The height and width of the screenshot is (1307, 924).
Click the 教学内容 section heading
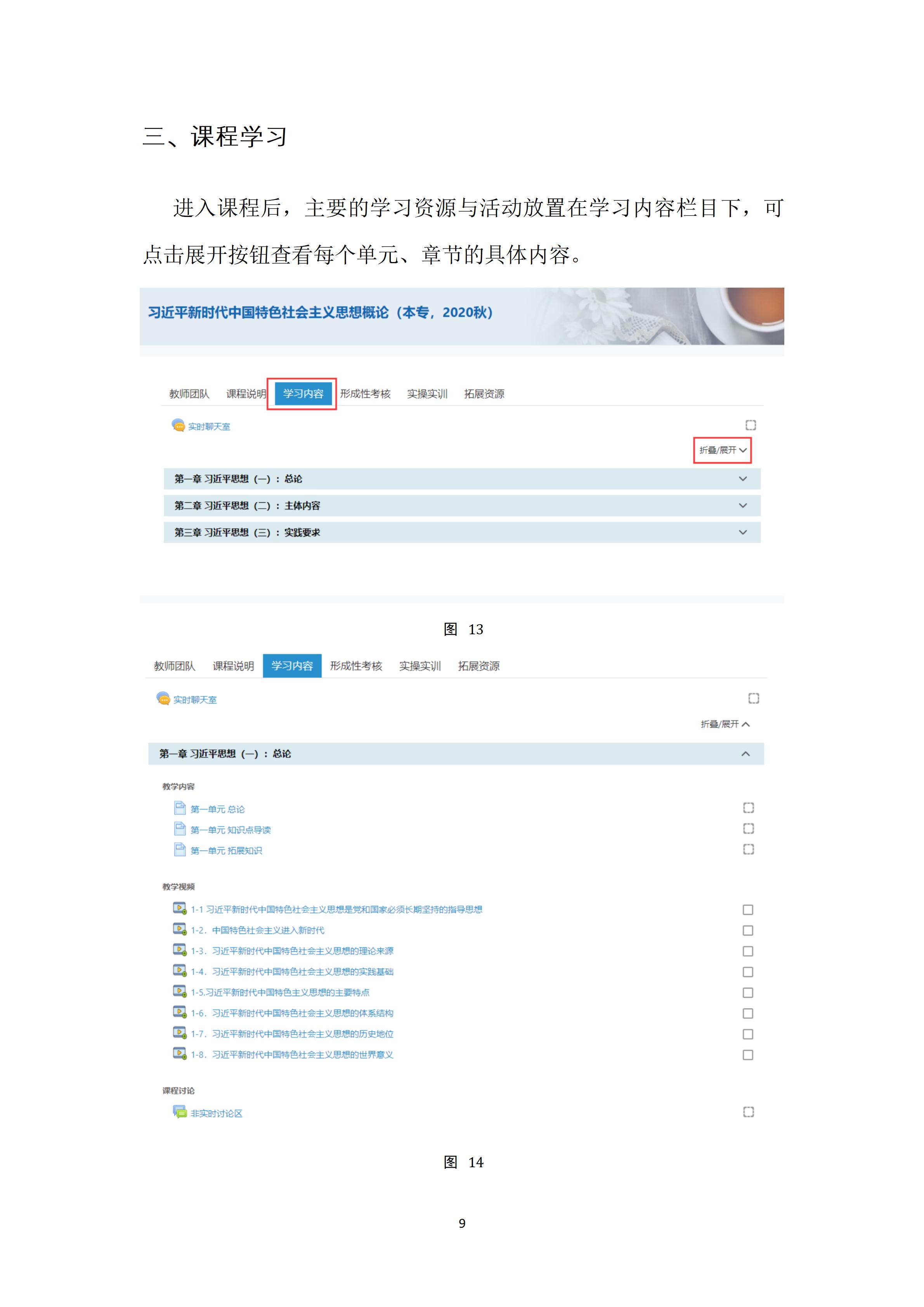(179, 787)
